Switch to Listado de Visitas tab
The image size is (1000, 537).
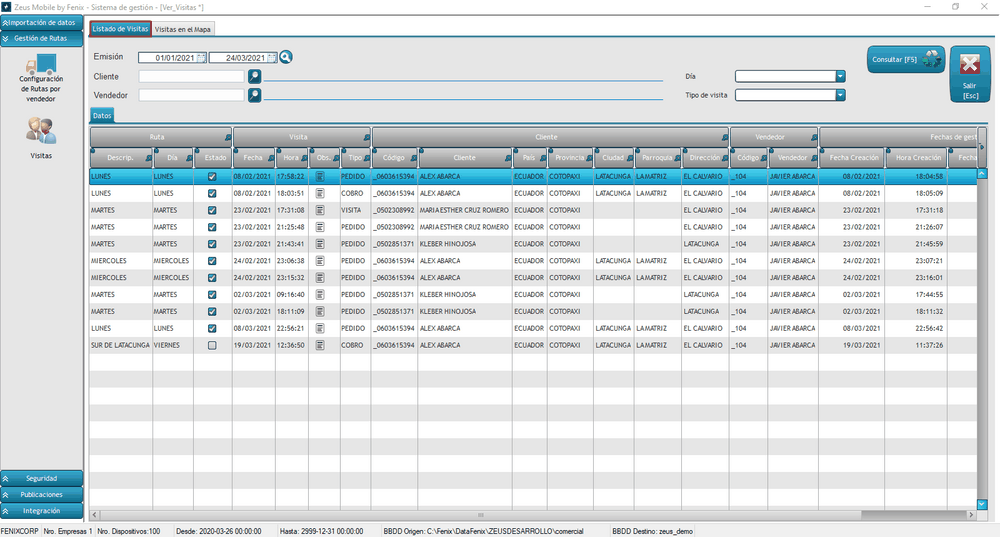click(121, 29)
